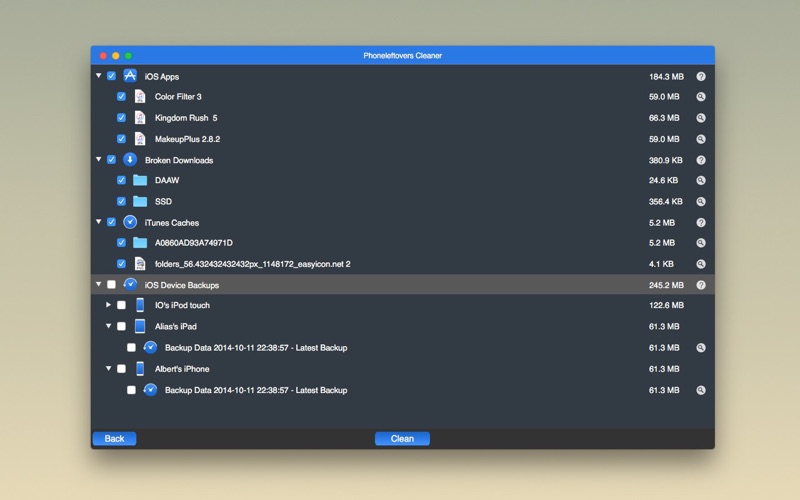Image resolution: width=800 pixels, height=500 pixels.
Task: Collapse the iTunes Caches group
Action: coord(98,221)
